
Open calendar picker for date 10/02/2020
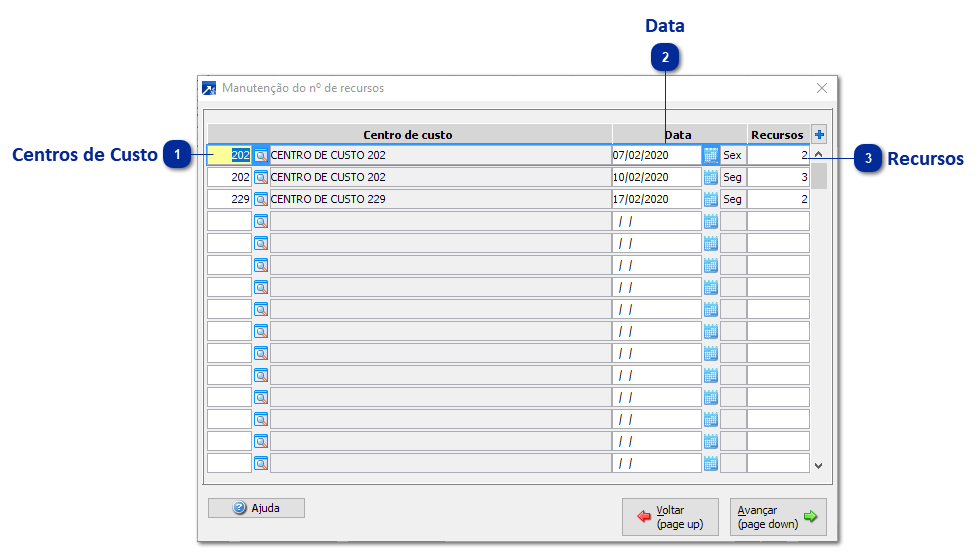point(711,177)
